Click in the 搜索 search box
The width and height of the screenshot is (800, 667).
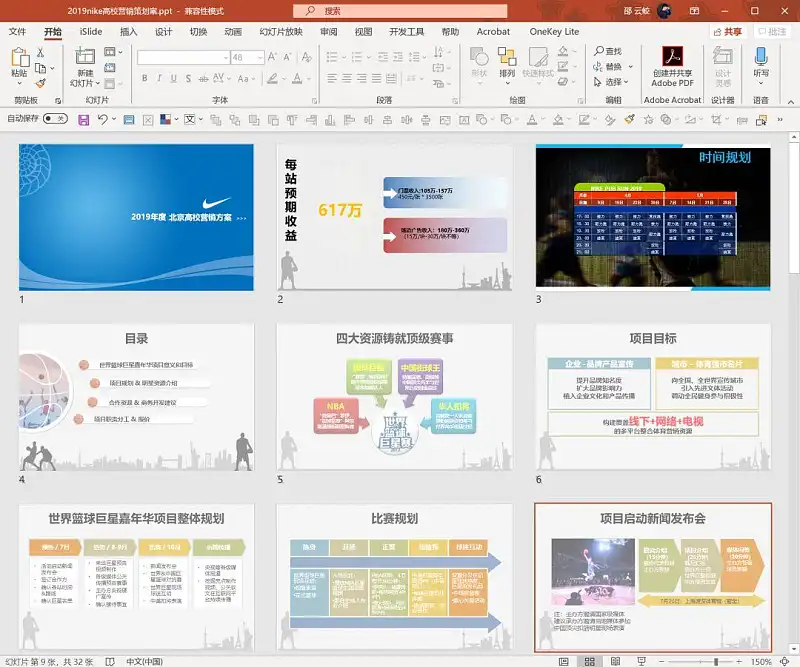400,11
